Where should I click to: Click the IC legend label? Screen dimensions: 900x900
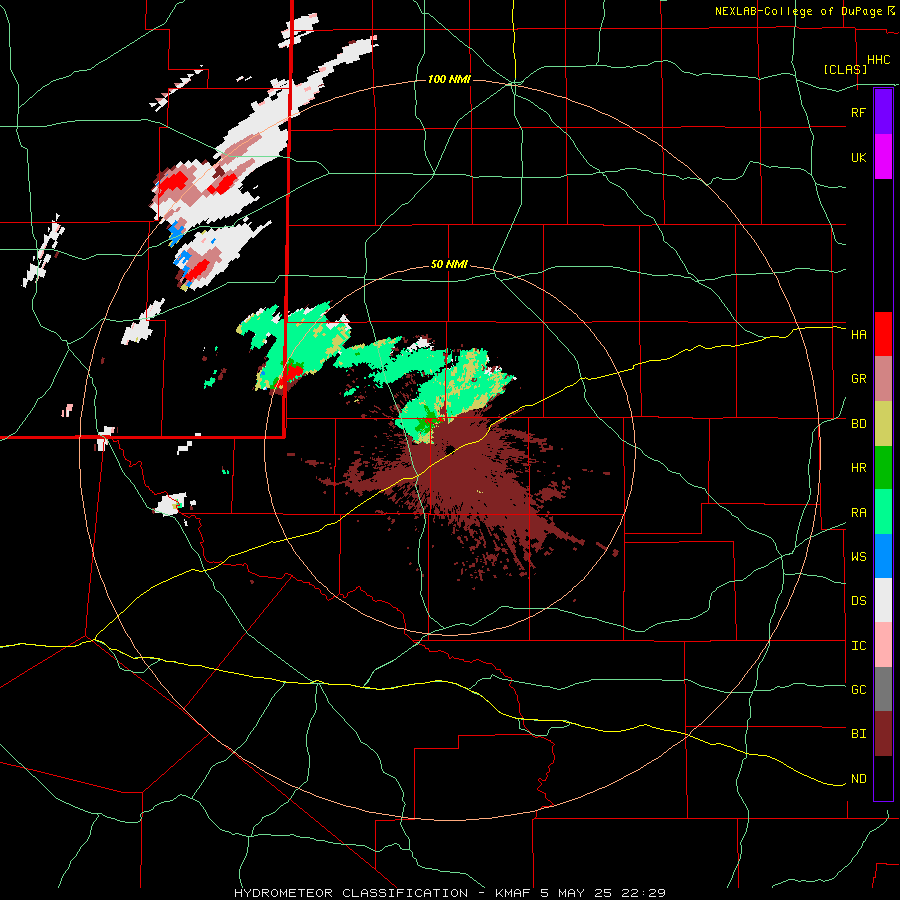(x=858, y=646)
